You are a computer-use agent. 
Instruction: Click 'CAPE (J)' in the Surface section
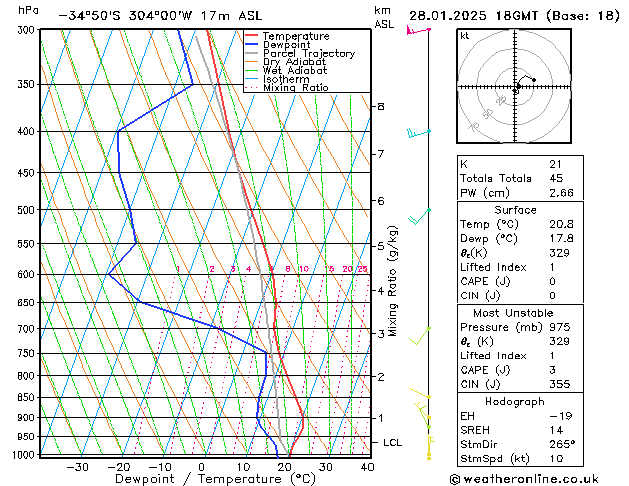(x=485, y=281)
